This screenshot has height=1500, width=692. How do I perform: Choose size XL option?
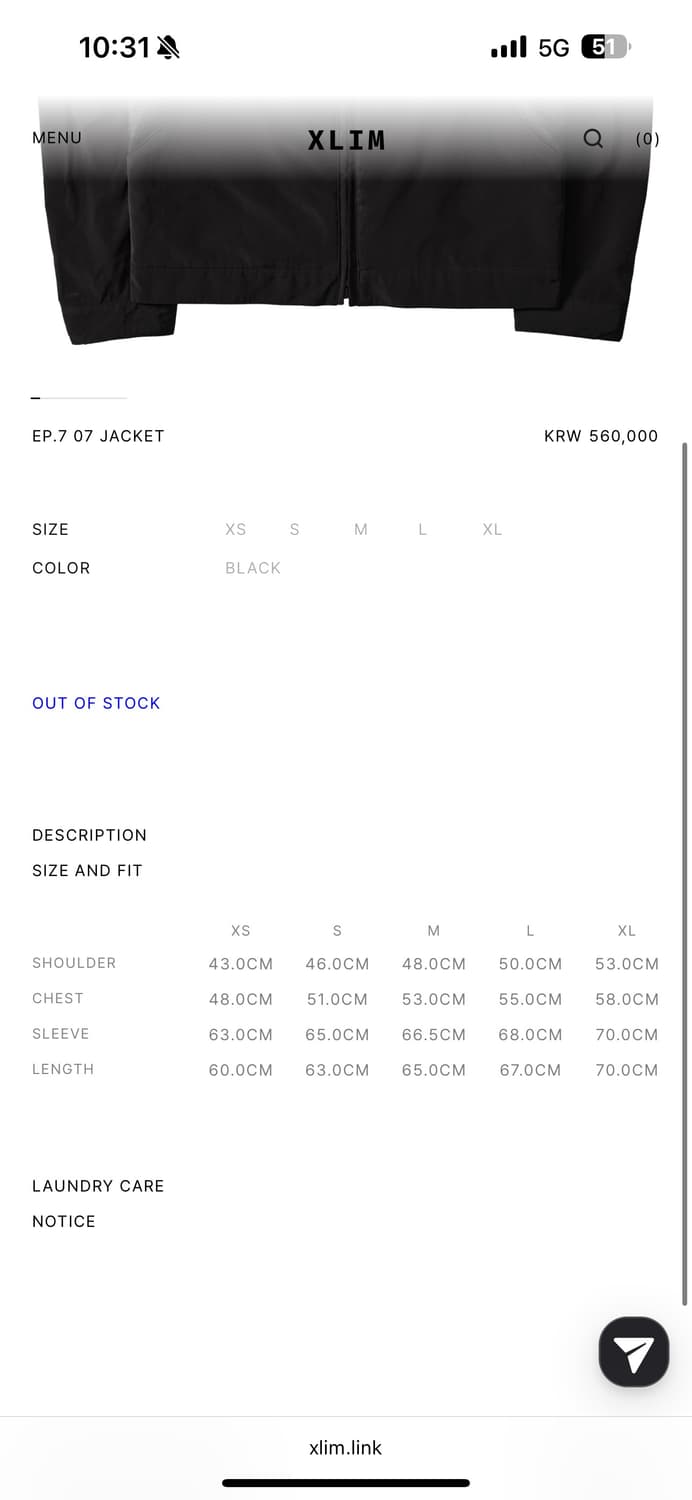[x=492, y=530]
